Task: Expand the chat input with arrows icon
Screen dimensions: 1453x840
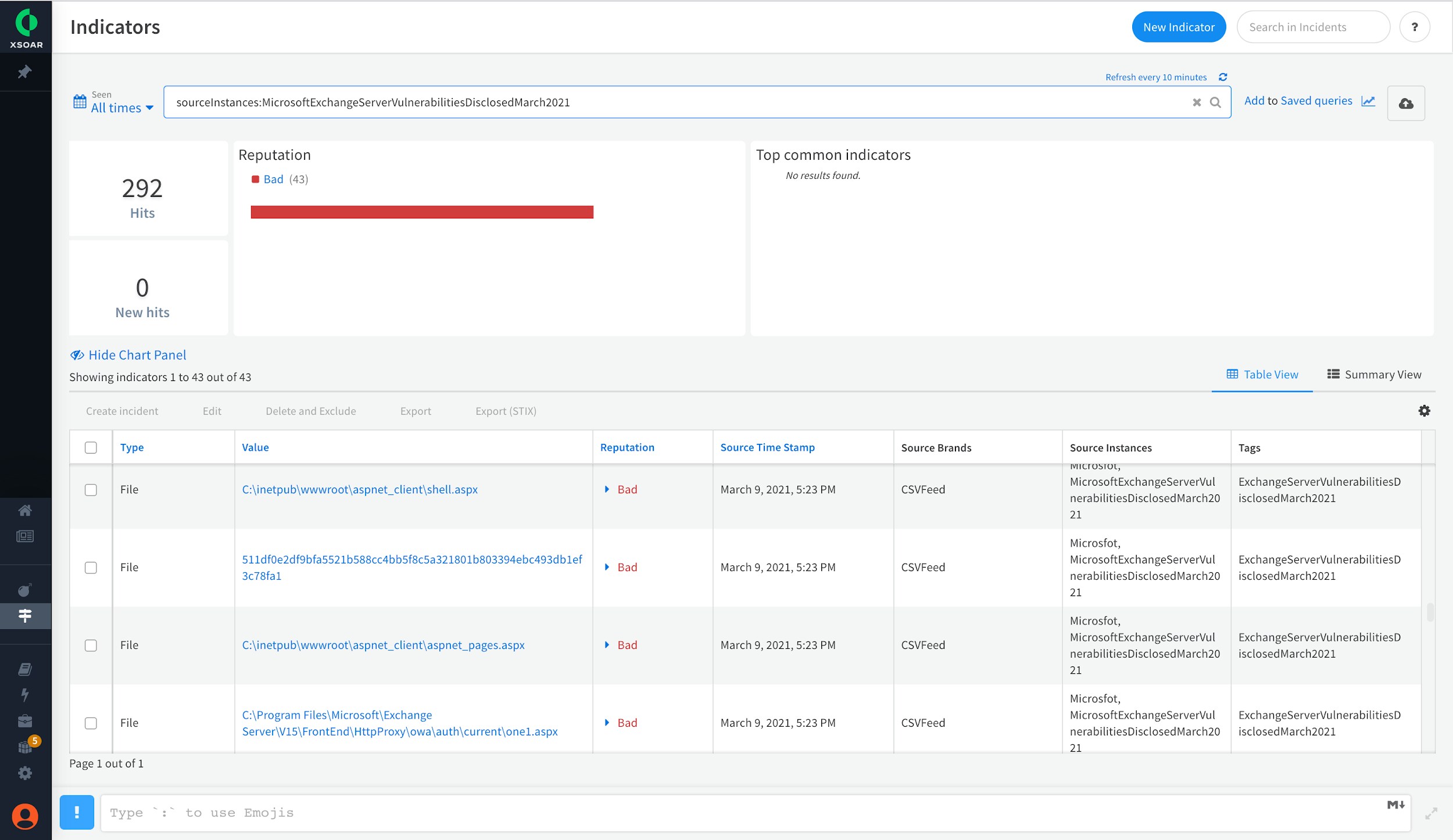Action: click(x=1431, y=813)
